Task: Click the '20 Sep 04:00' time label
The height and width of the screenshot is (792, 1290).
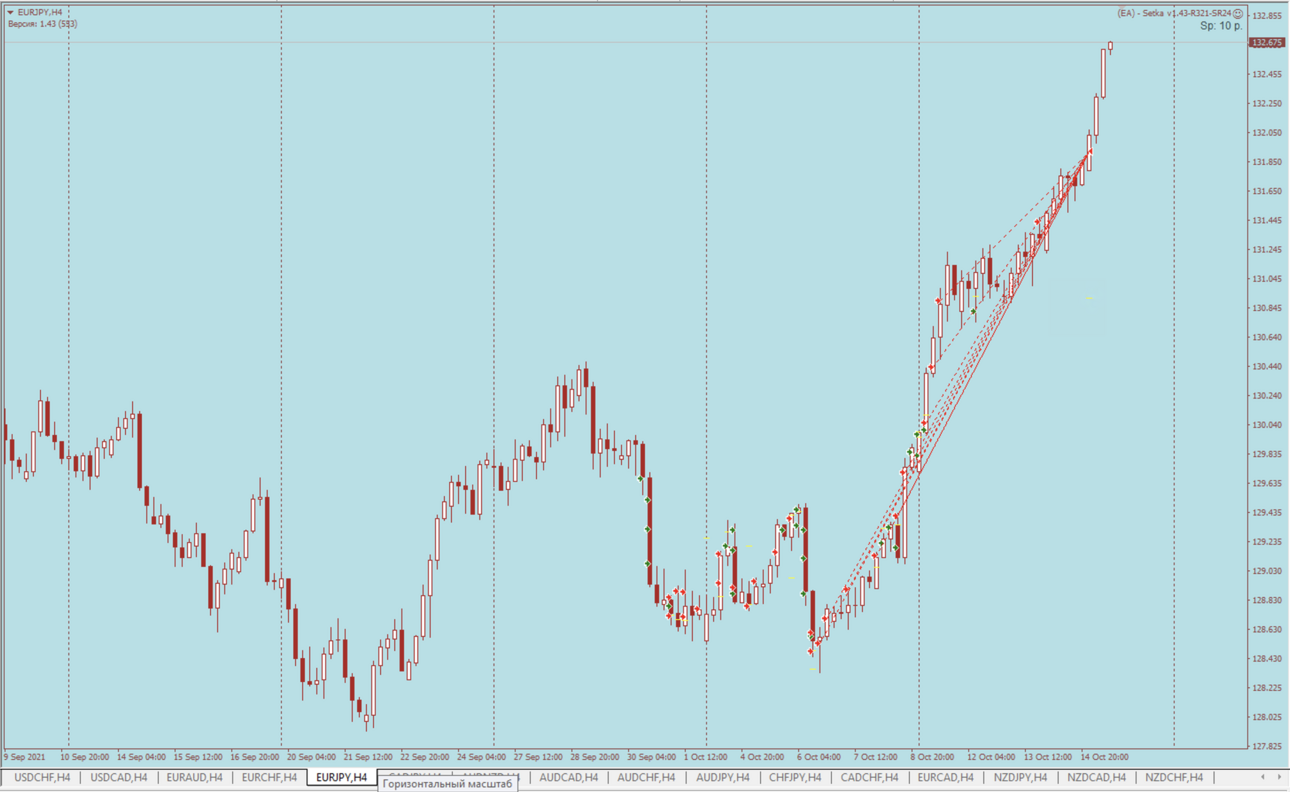Action: [312, 757]
